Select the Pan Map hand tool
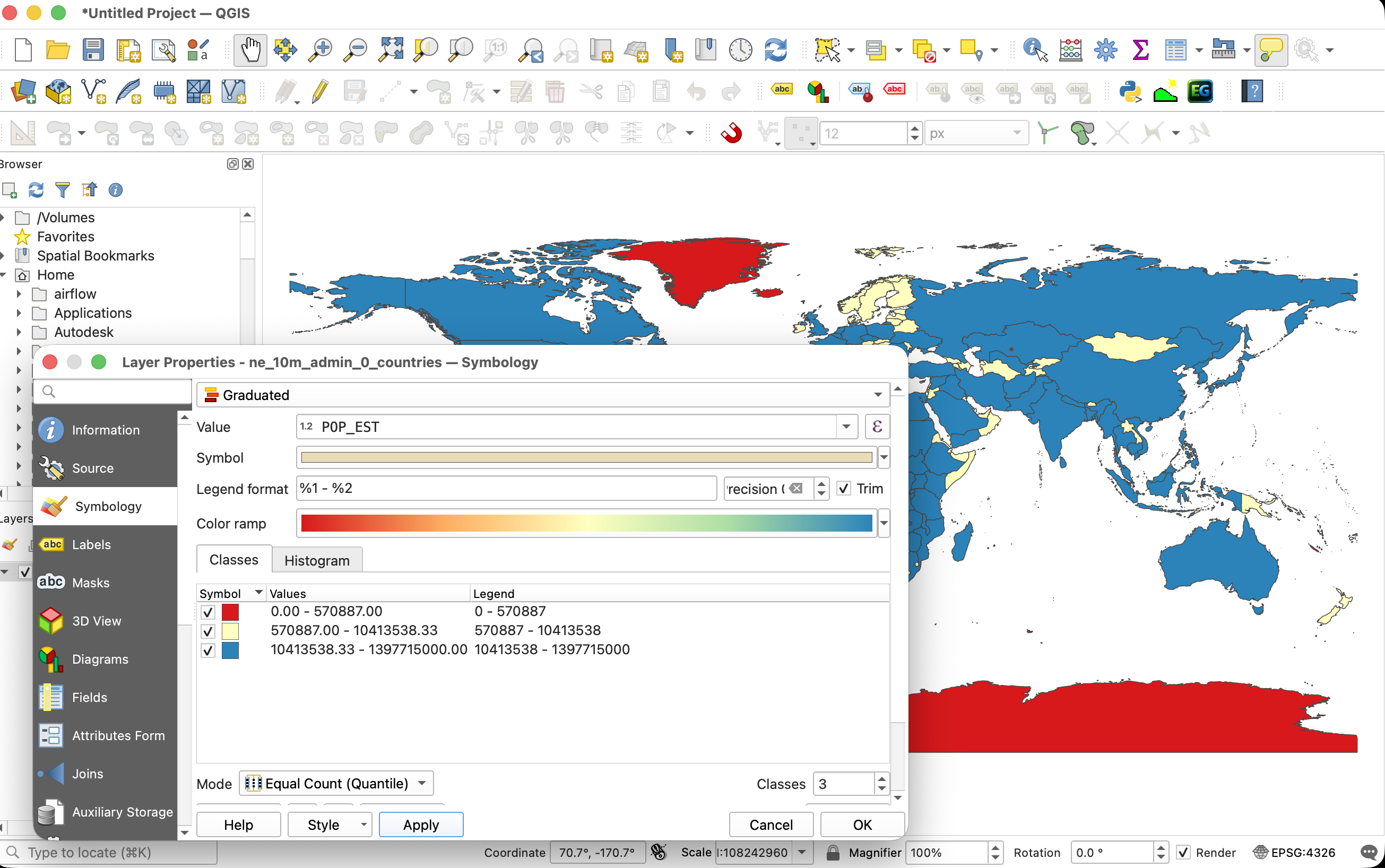This screenshot has height=868, width=1385. click(x=250, y=50)
